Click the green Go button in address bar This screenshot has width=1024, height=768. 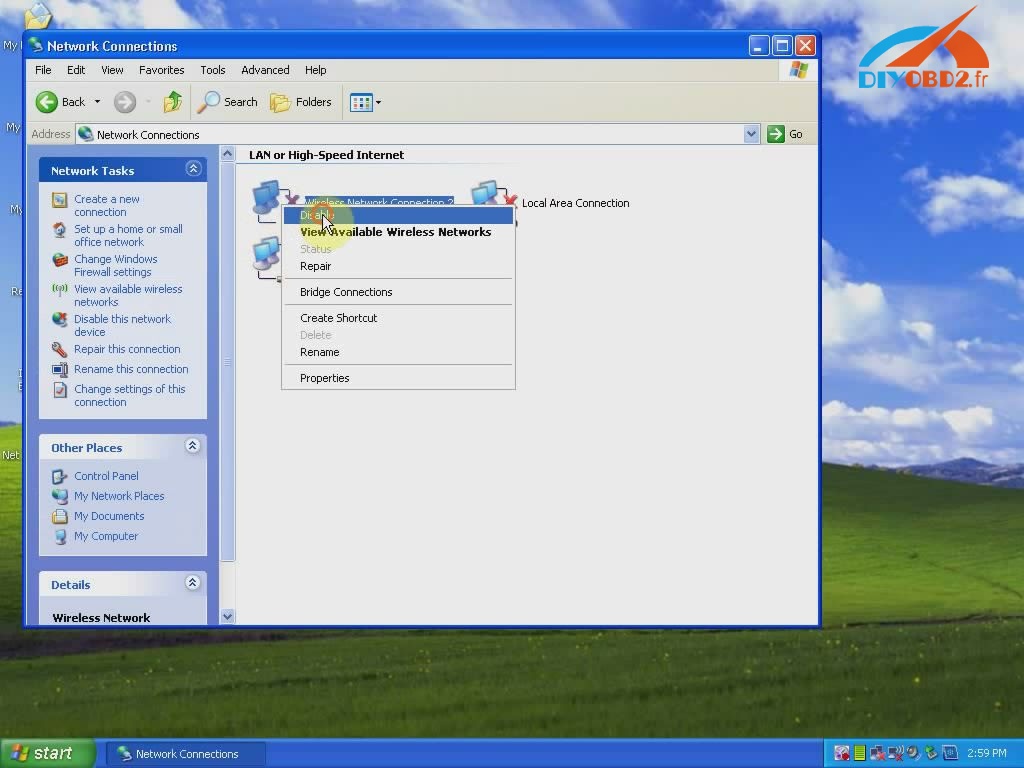776,133
